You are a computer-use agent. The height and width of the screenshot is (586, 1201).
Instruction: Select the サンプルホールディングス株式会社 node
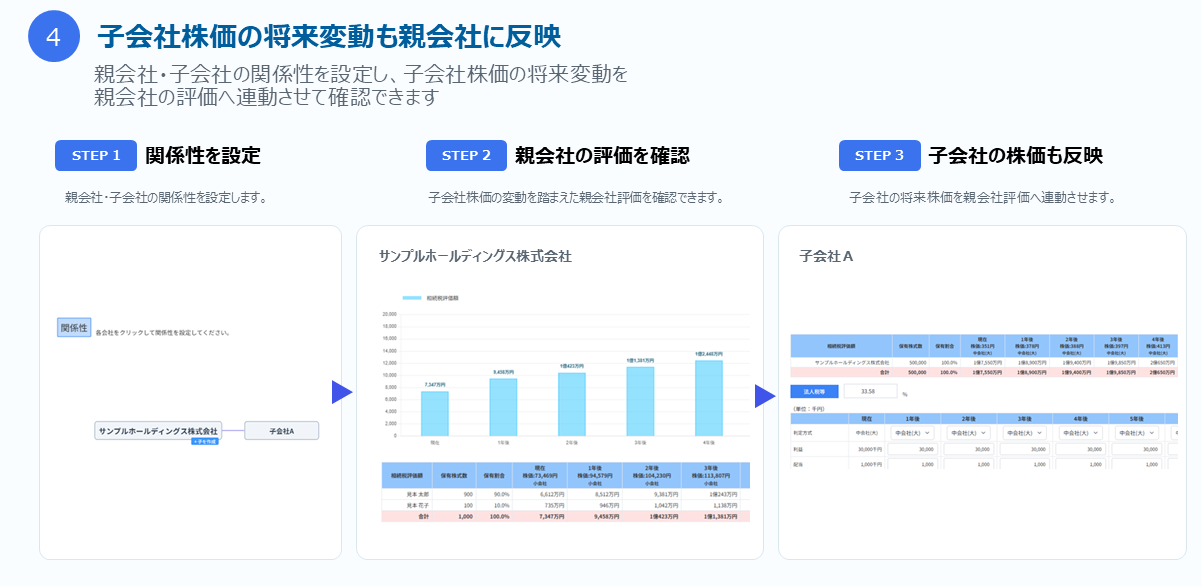(158, 431)
